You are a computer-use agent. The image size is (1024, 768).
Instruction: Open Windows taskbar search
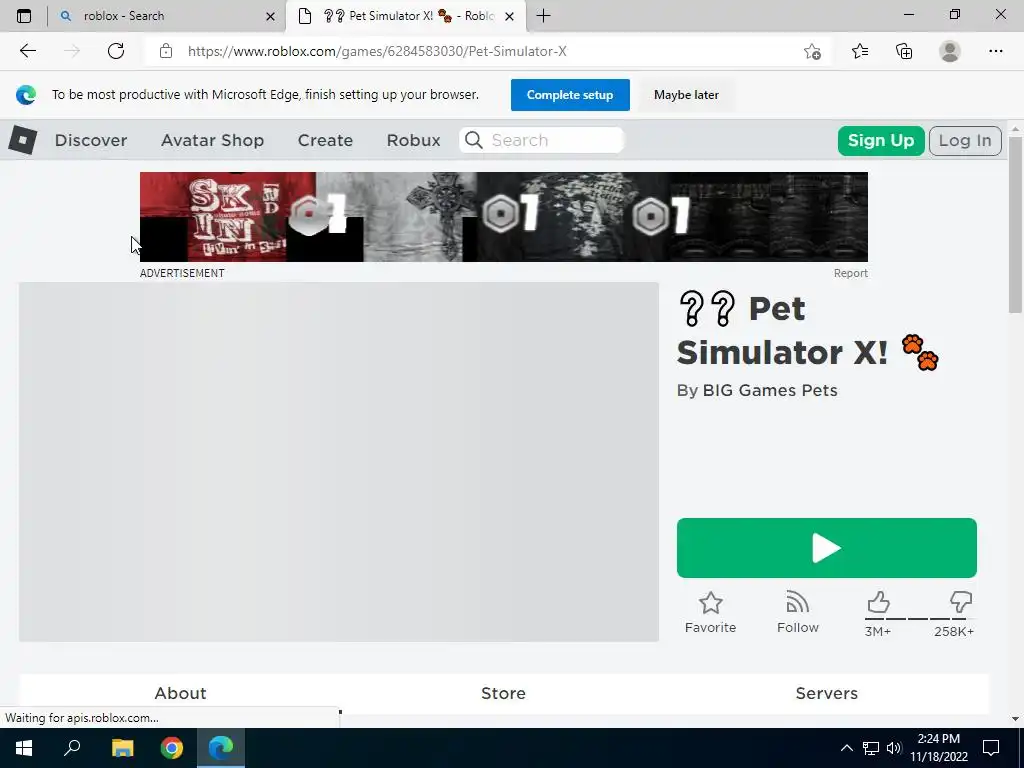pos(72,748)
